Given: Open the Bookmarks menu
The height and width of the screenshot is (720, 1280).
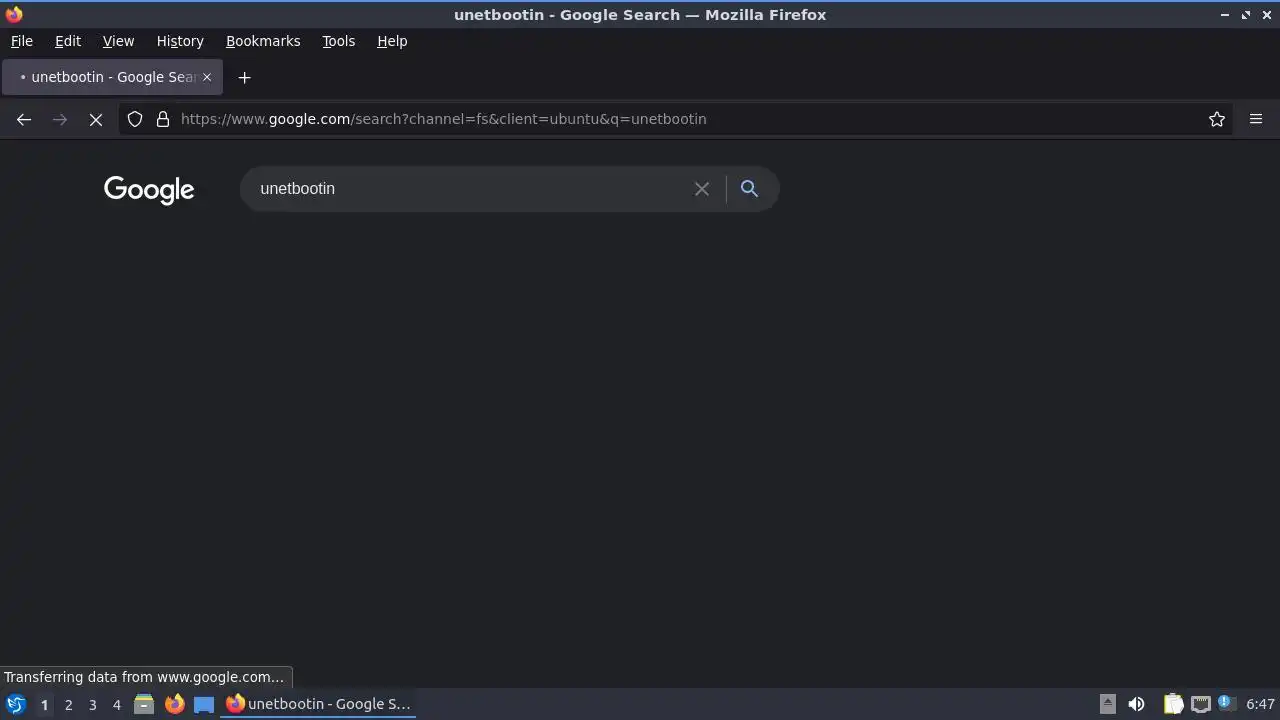Looking at the screenshot, I should coord(263,41).
